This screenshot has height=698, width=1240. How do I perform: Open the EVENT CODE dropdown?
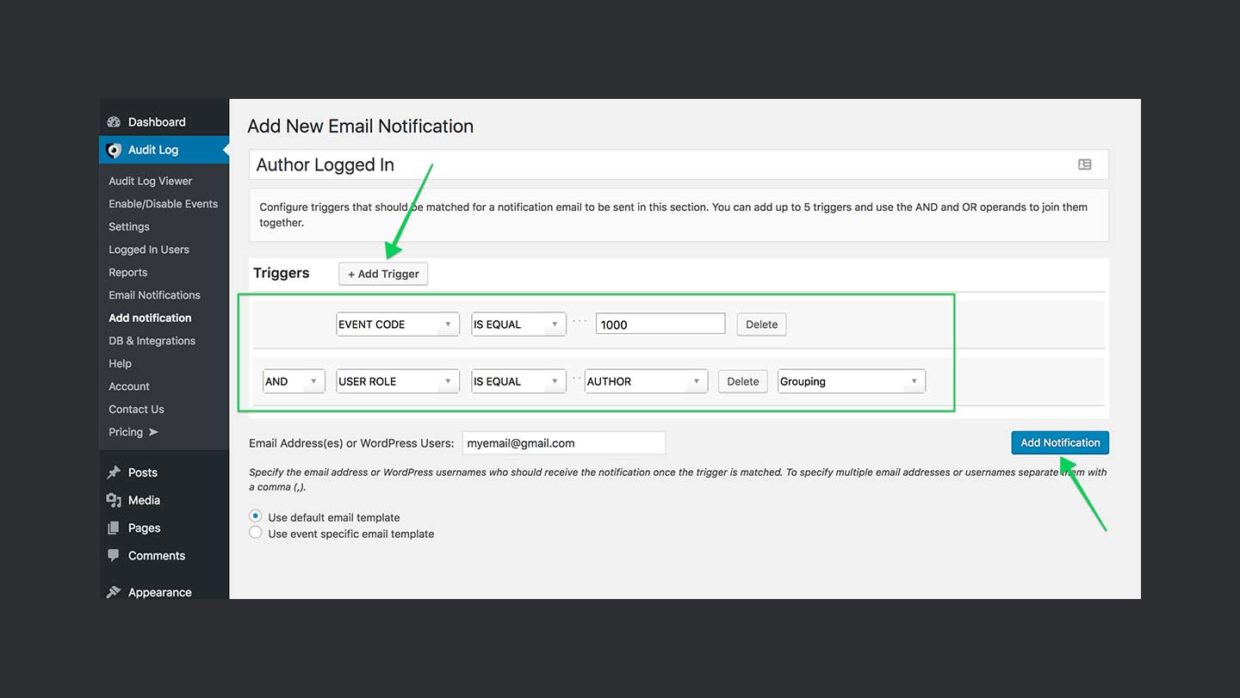397,323
